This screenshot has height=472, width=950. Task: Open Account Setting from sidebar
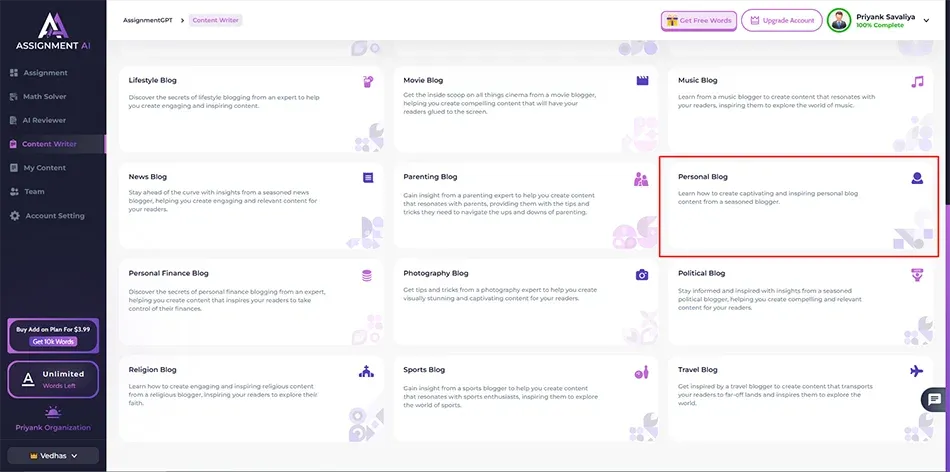(x=54, y=216)
